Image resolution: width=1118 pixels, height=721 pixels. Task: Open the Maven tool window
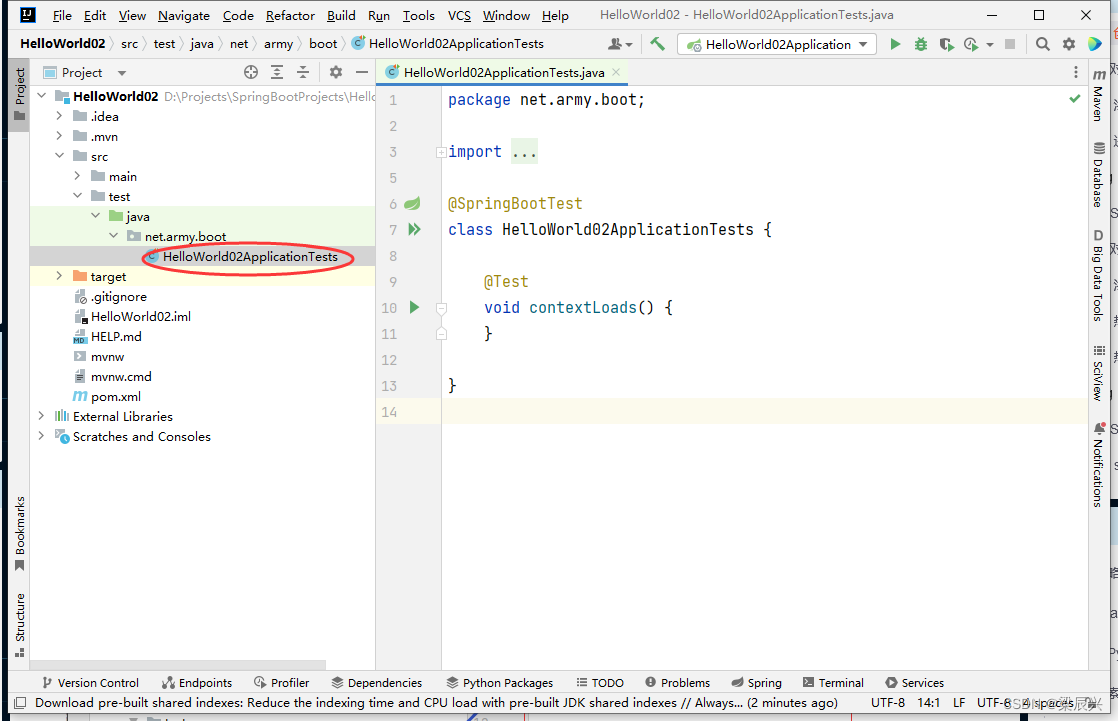click(x=1098, y=96)
